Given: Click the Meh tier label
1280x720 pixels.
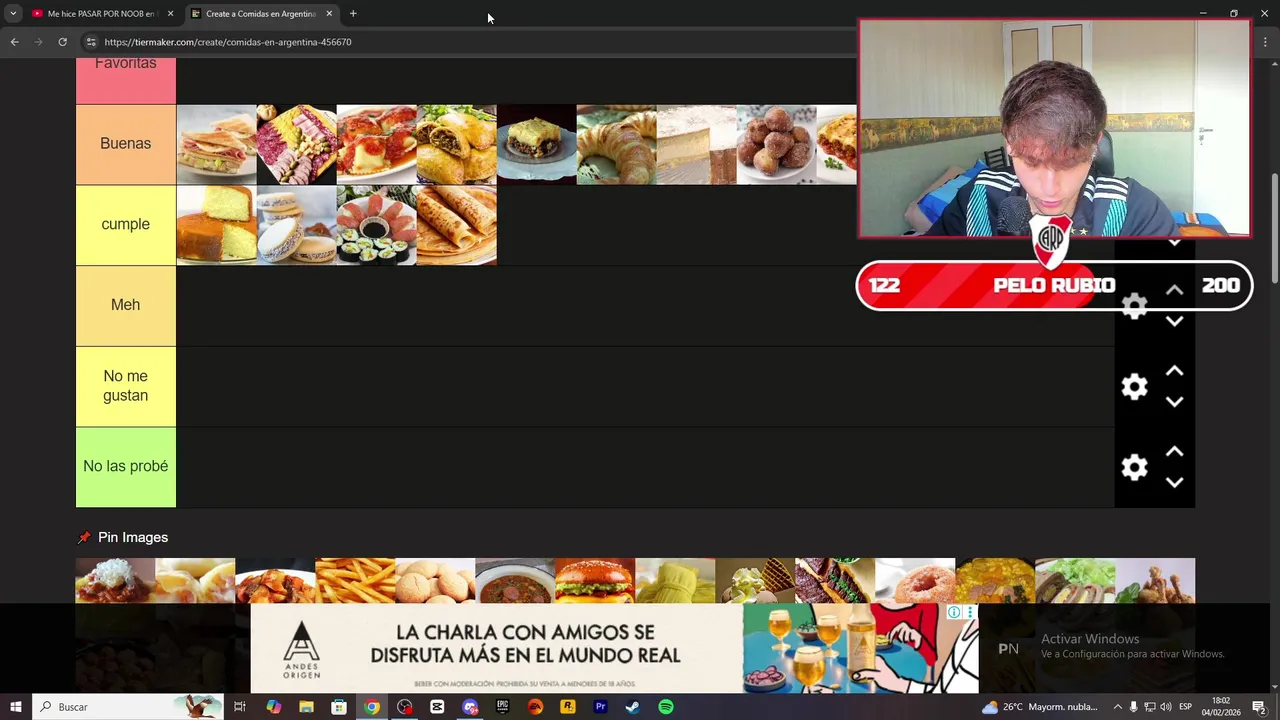Looking at the screenshot, I should (x=126, y=306).
